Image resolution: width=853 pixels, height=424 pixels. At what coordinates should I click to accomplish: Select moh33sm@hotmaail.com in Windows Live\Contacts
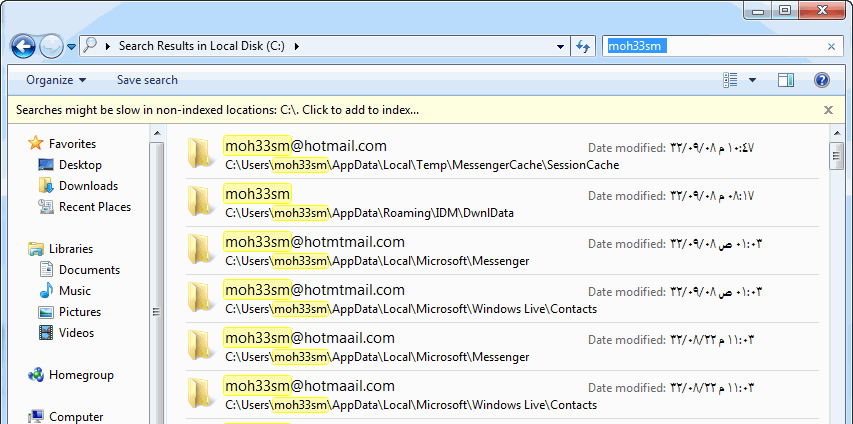pos(502,394)
